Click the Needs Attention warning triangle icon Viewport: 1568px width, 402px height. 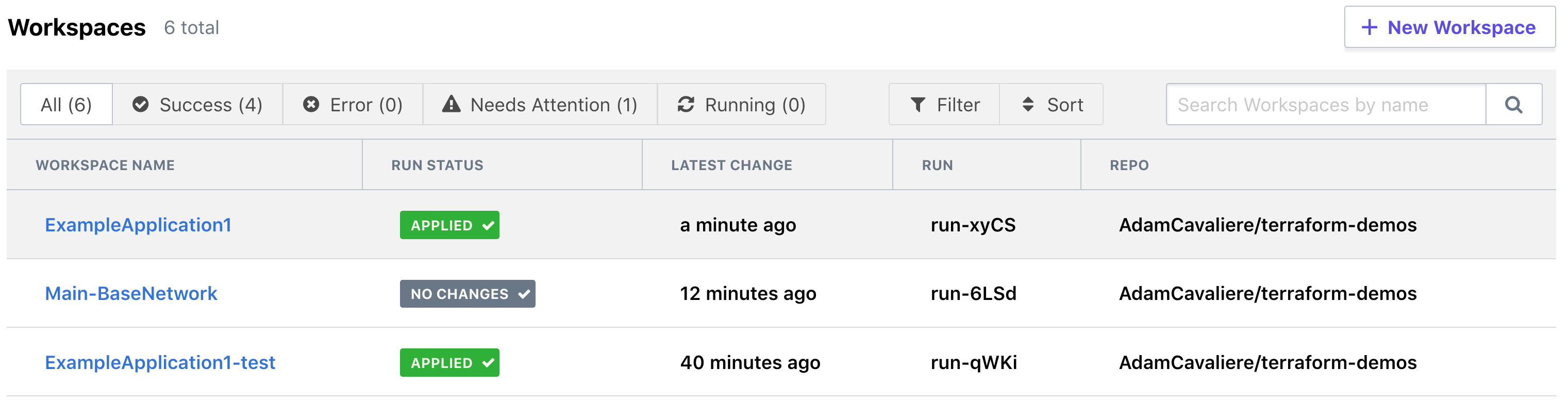pos(451,104)
